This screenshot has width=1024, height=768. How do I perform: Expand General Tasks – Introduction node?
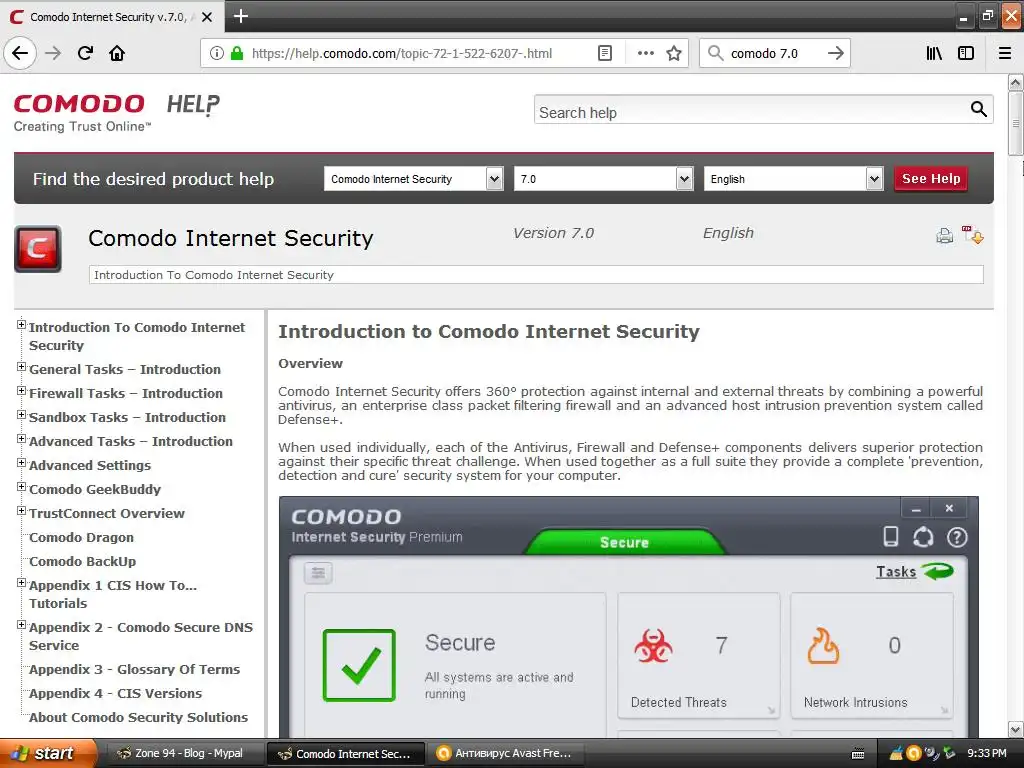pyautogui.click(x=22, y=367)
